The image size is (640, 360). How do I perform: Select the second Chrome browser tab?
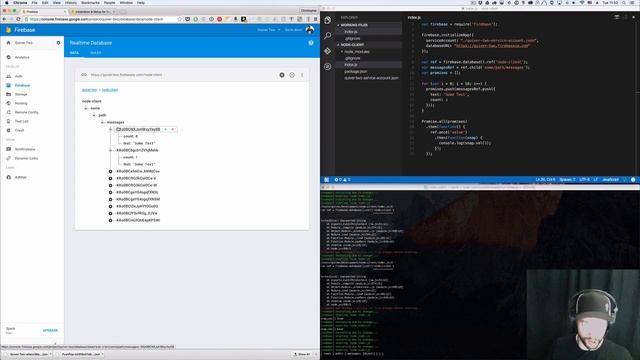click(x=92, y=11)
